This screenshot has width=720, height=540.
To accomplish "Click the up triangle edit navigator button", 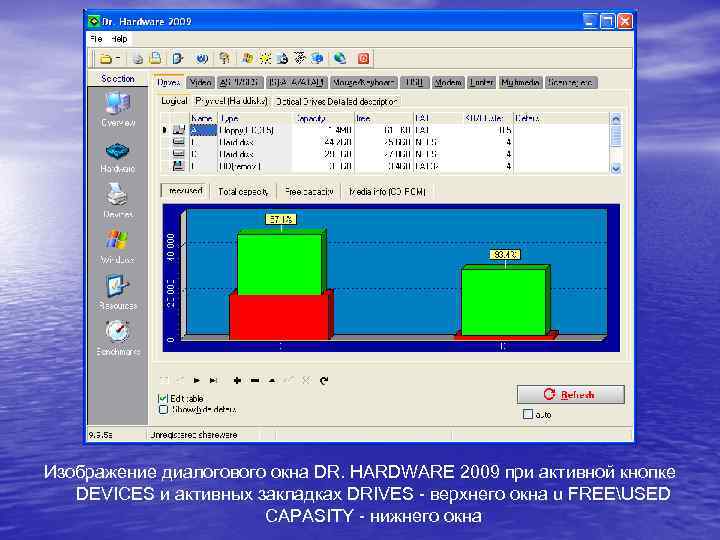I will point(272,380).
